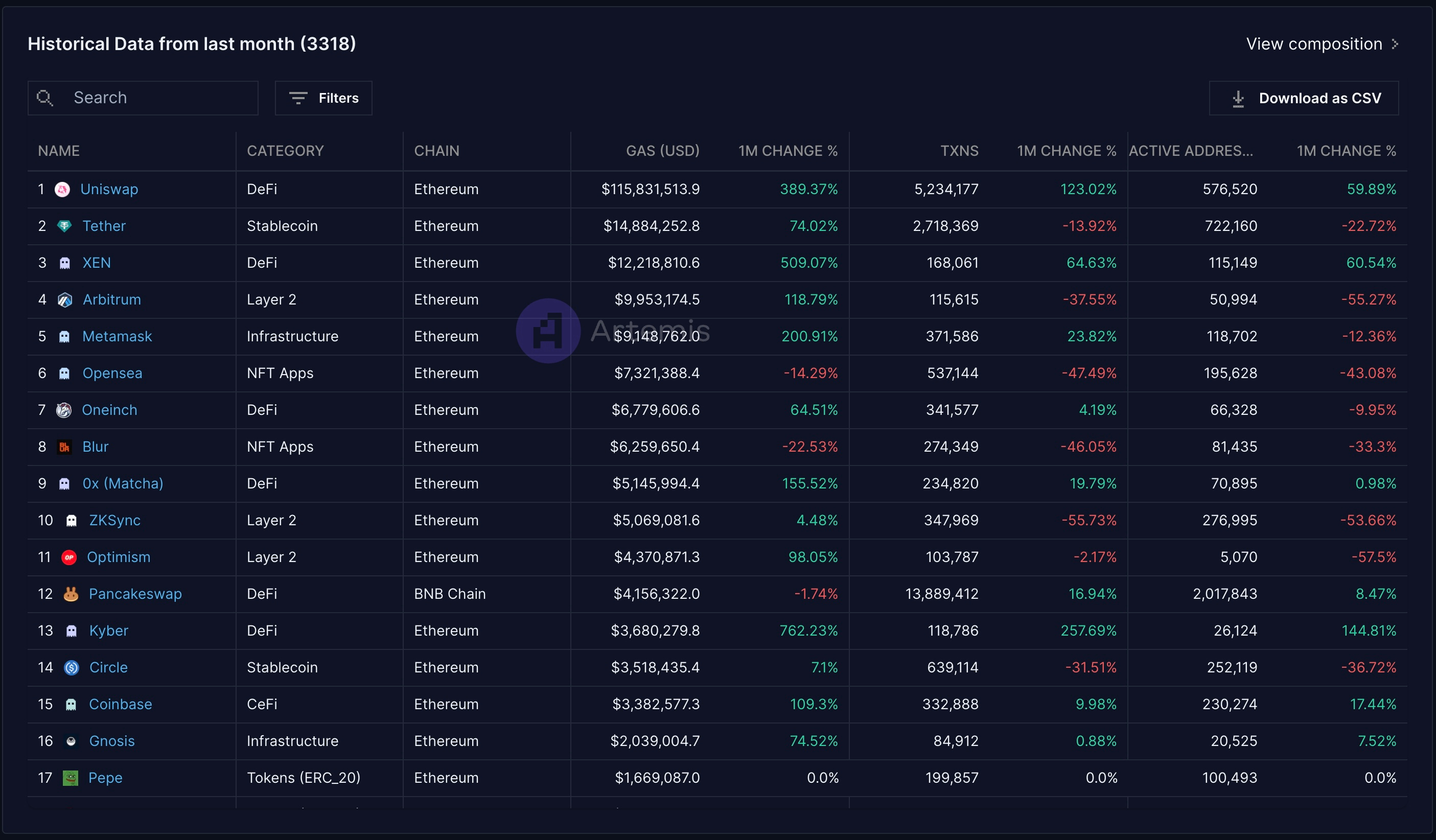This screenshot has width=1436, height=840.
Task: Open the Kyber link
Action: click(109, 631)
